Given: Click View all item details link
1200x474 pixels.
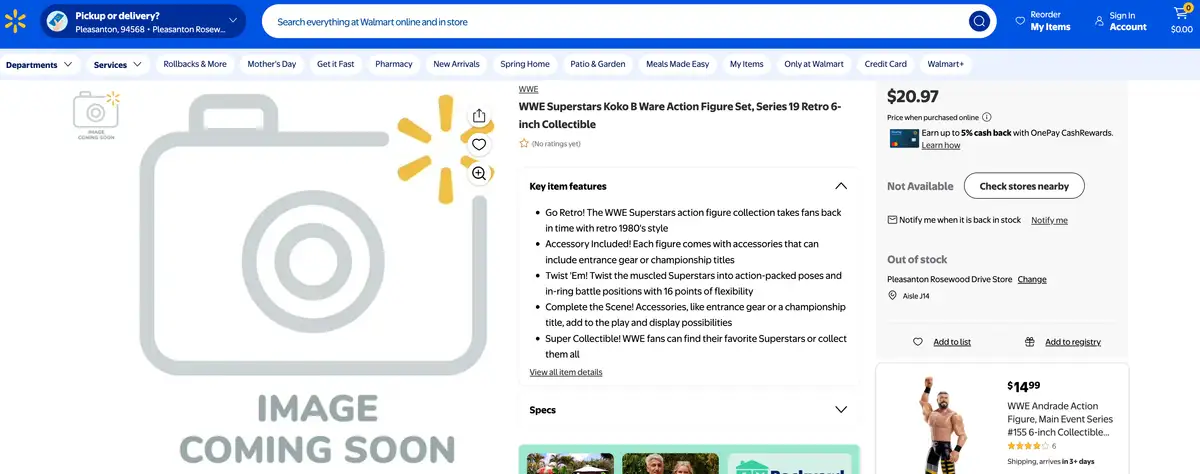Looking at the screenshot, I should [566, 372].
